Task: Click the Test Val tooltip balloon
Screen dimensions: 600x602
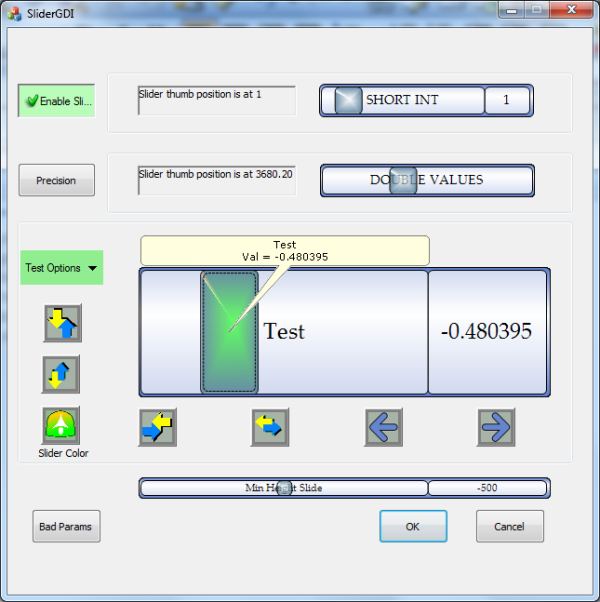Action: 285,250
